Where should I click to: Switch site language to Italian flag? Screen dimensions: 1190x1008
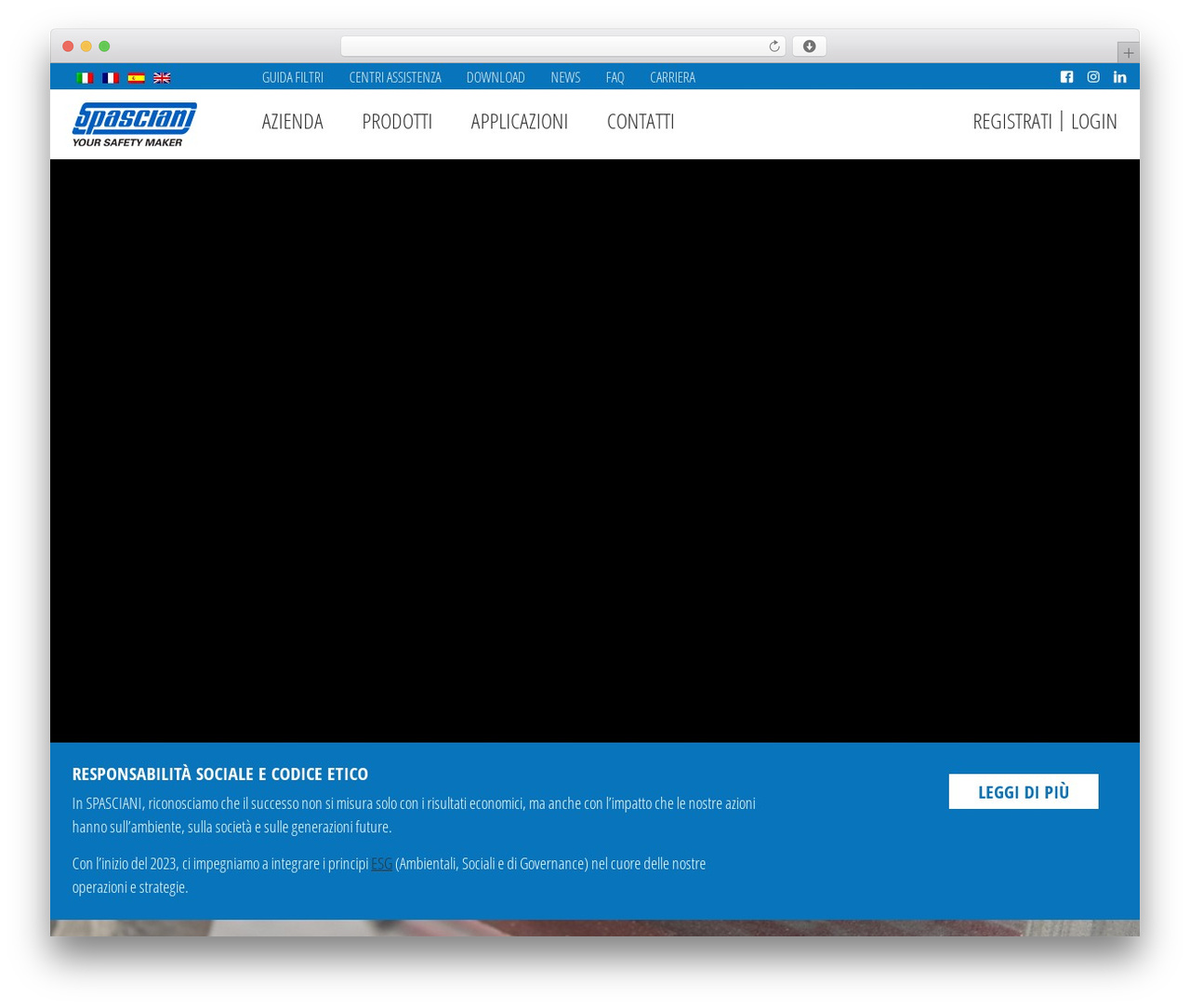85,78
